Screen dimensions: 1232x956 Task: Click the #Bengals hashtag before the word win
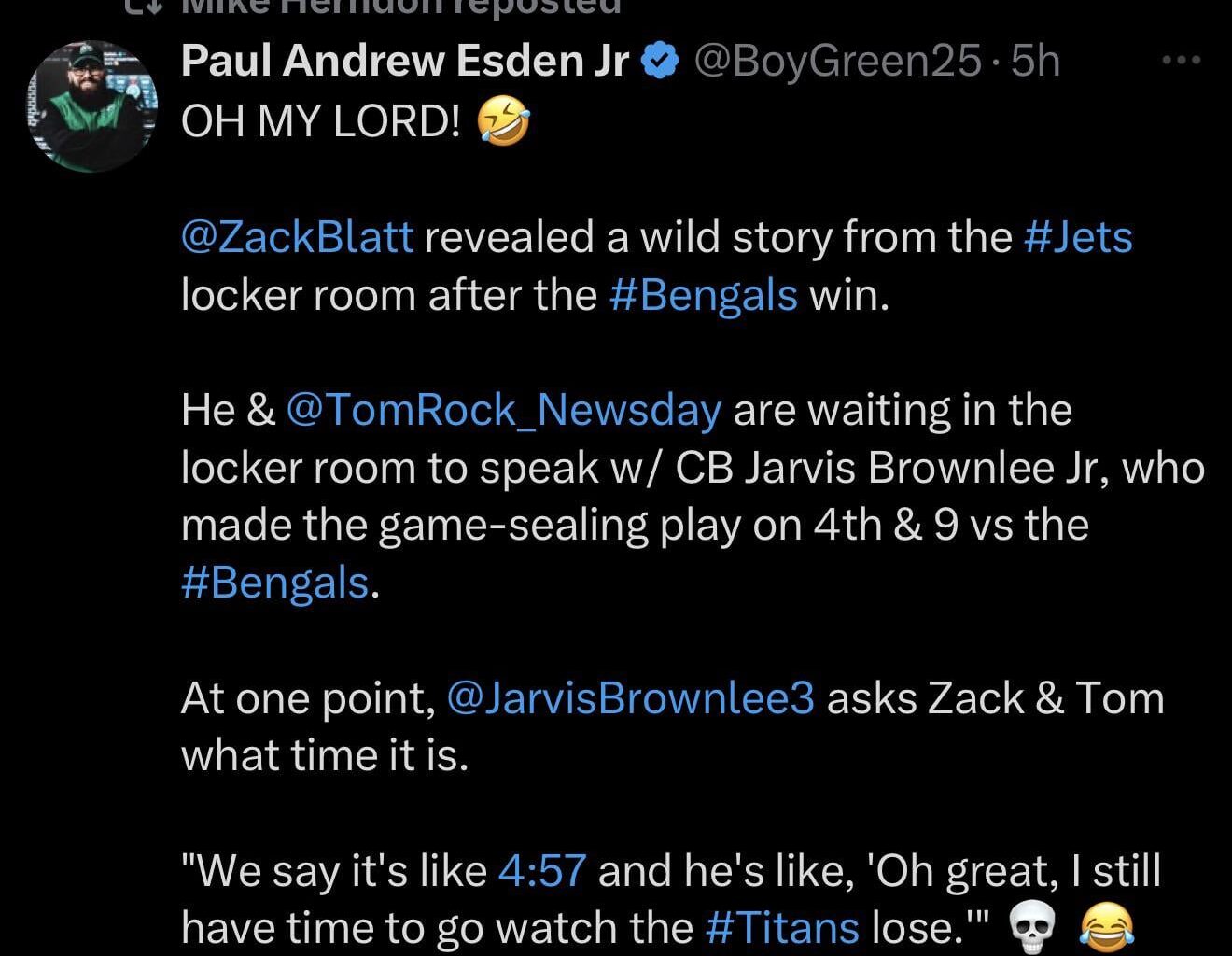tap(704, 295)
